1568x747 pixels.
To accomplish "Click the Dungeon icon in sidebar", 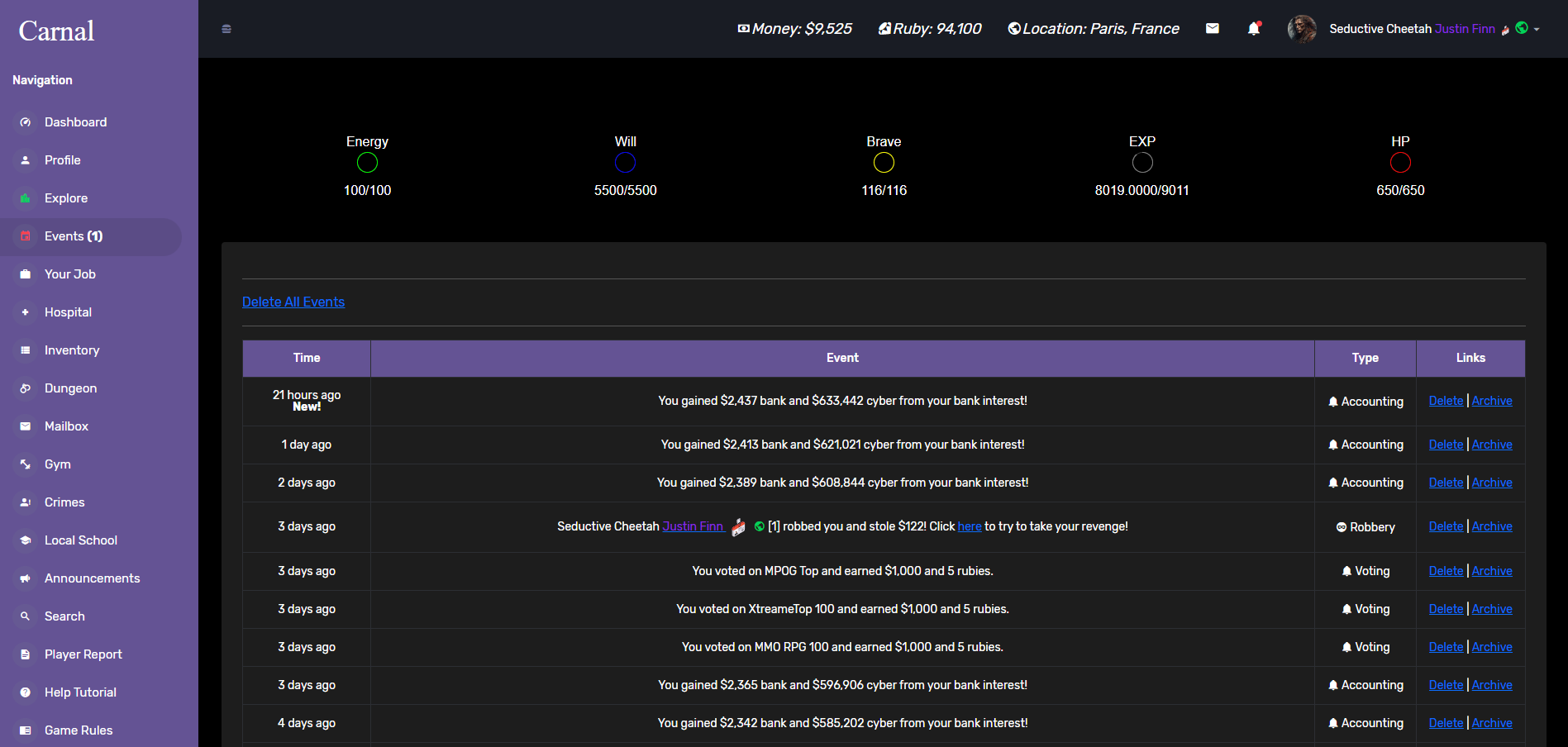I will [x=26, y=388].
